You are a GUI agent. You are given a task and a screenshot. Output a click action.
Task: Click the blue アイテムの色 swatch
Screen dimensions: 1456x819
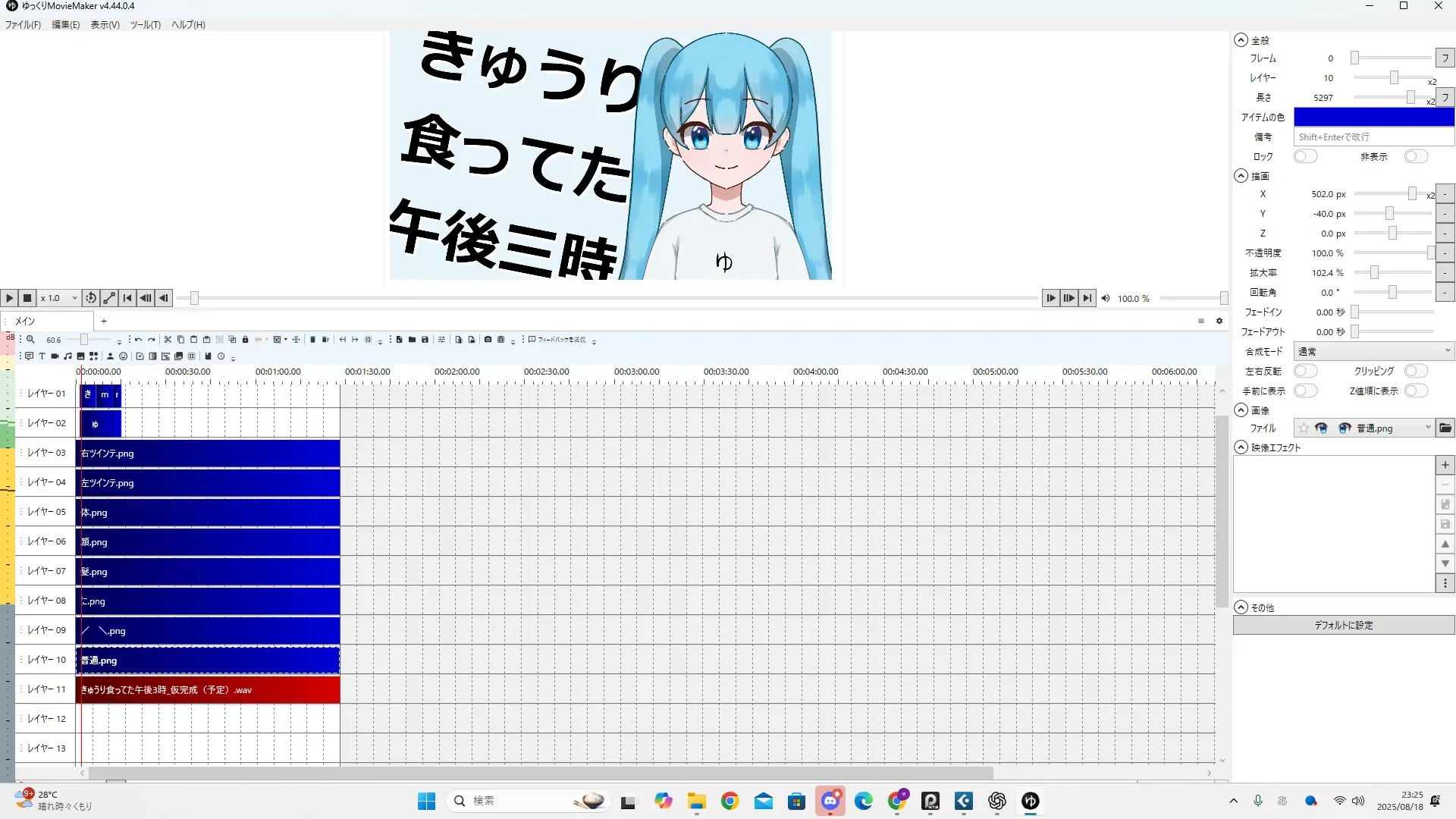[x=1373, y=117]
